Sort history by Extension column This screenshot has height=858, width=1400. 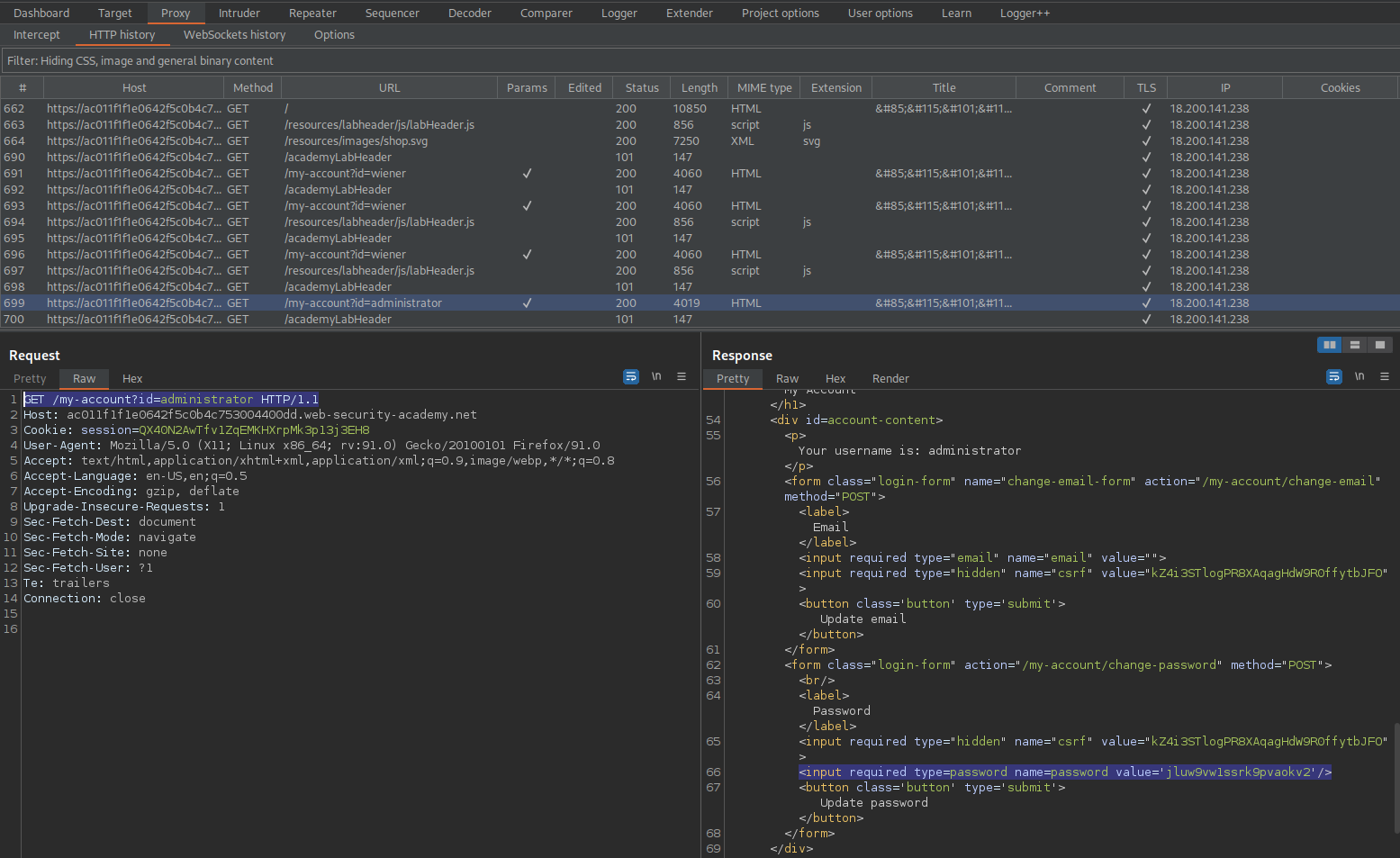836,87
